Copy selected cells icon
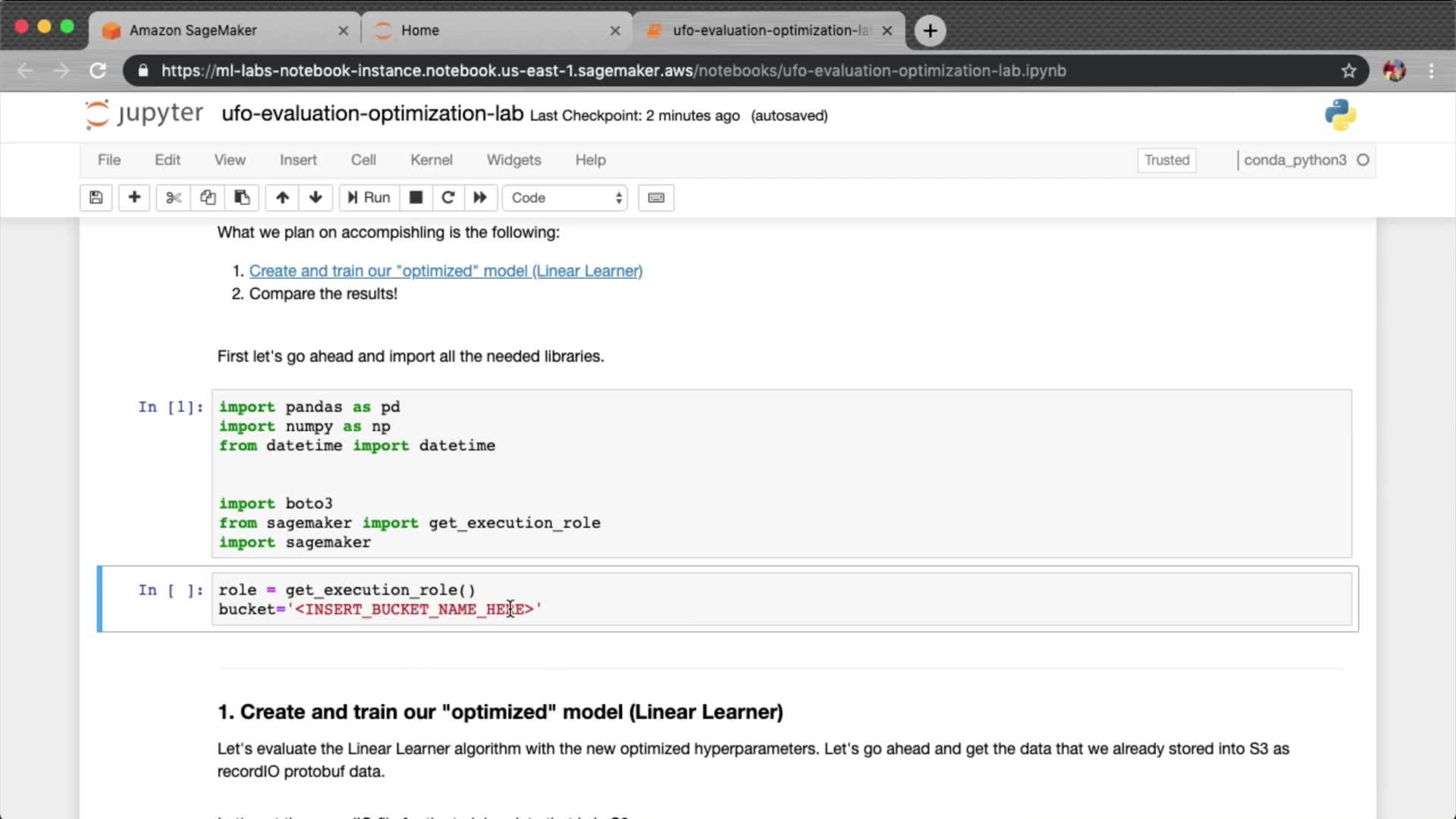Viewport: 1456px width, 819px height. tap(208, 198)
